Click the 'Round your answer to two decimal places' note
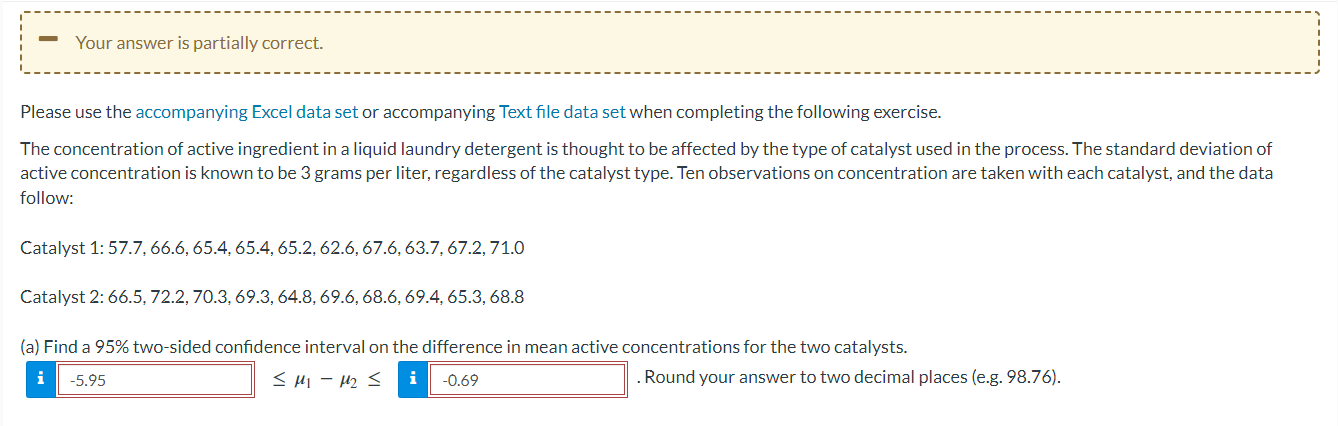The width and height of the screenshot is (1338, 426). pyautogui.click(x=853, y=378)
